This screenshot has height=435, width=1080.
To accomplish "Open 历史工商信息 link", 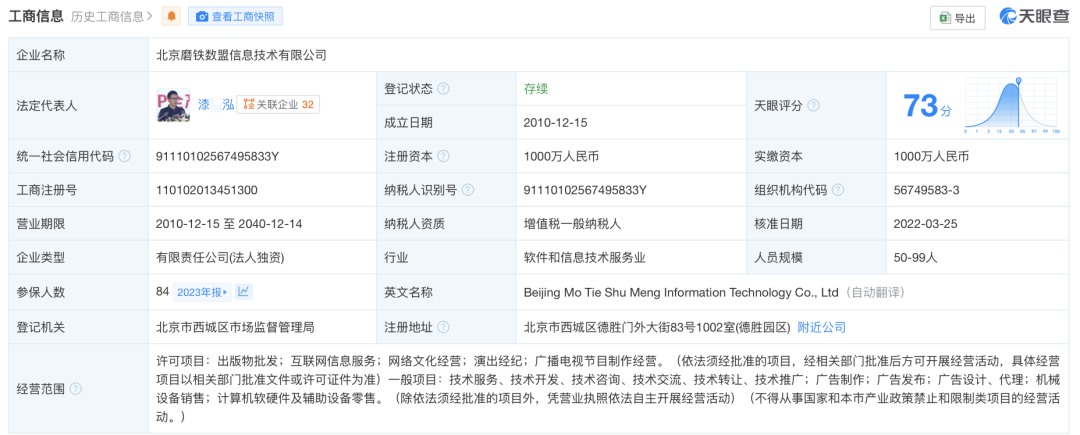I will (x=112, y=16).
